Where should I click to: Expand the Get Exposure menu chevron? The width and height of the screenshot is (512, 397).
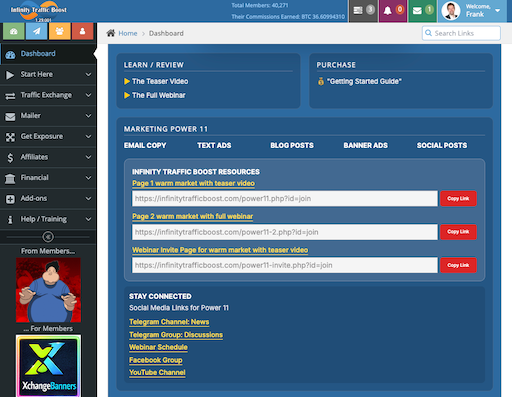(88, 136)
